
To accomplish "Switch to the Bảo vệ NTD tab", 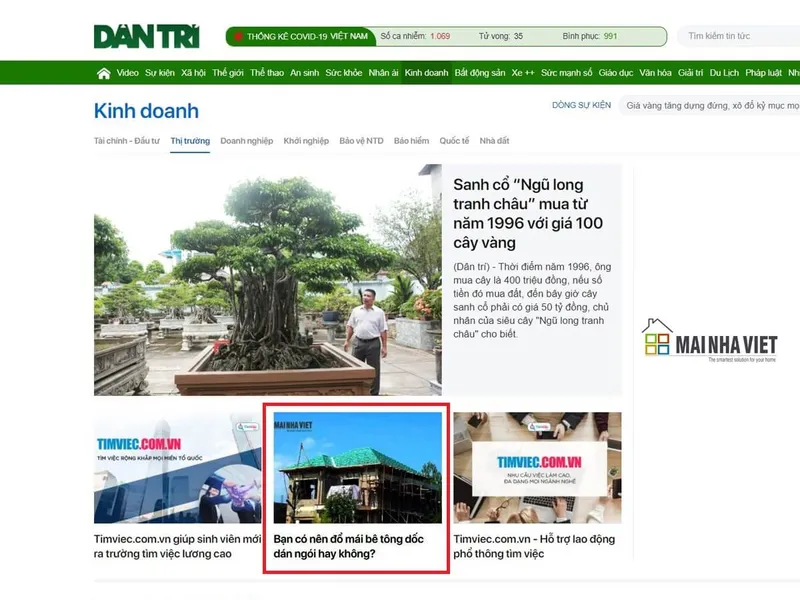I will [x=361, y=141].
